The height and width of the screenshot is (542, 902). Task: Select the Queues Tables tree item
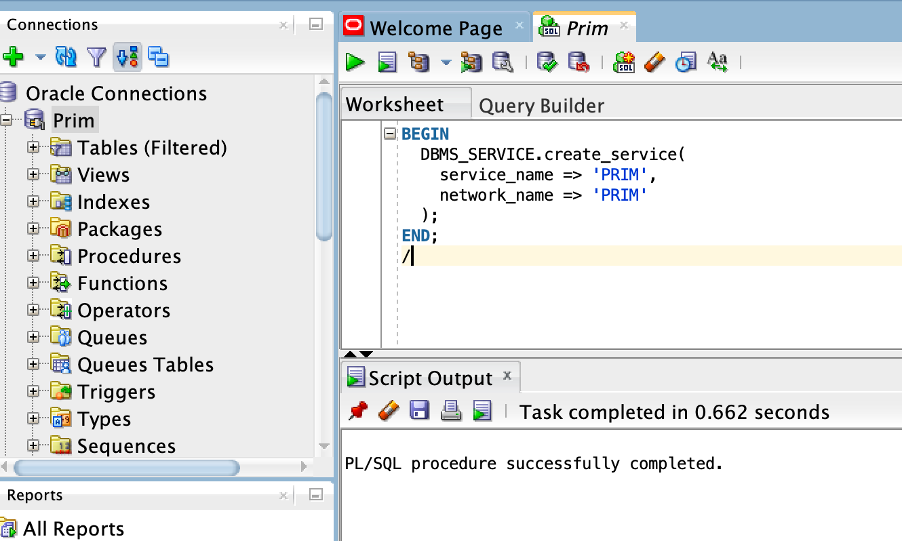(145, 365)
